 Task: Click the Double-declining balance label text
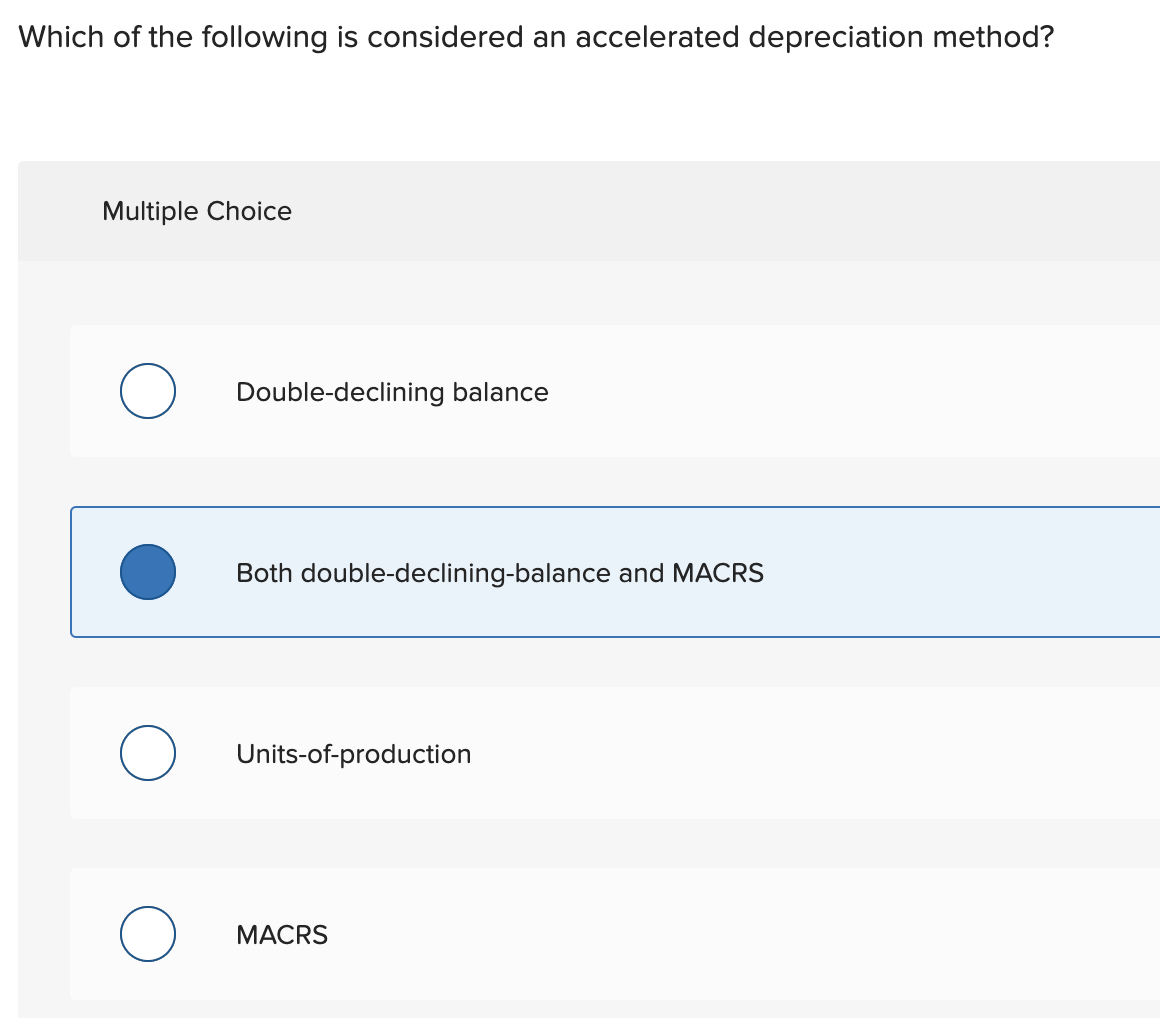(x=391, y=392)
